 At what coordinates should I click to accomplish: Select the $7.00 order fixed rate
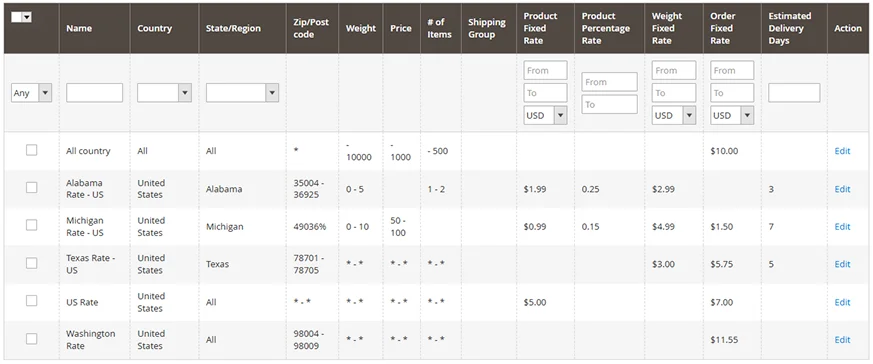(722, 302)
